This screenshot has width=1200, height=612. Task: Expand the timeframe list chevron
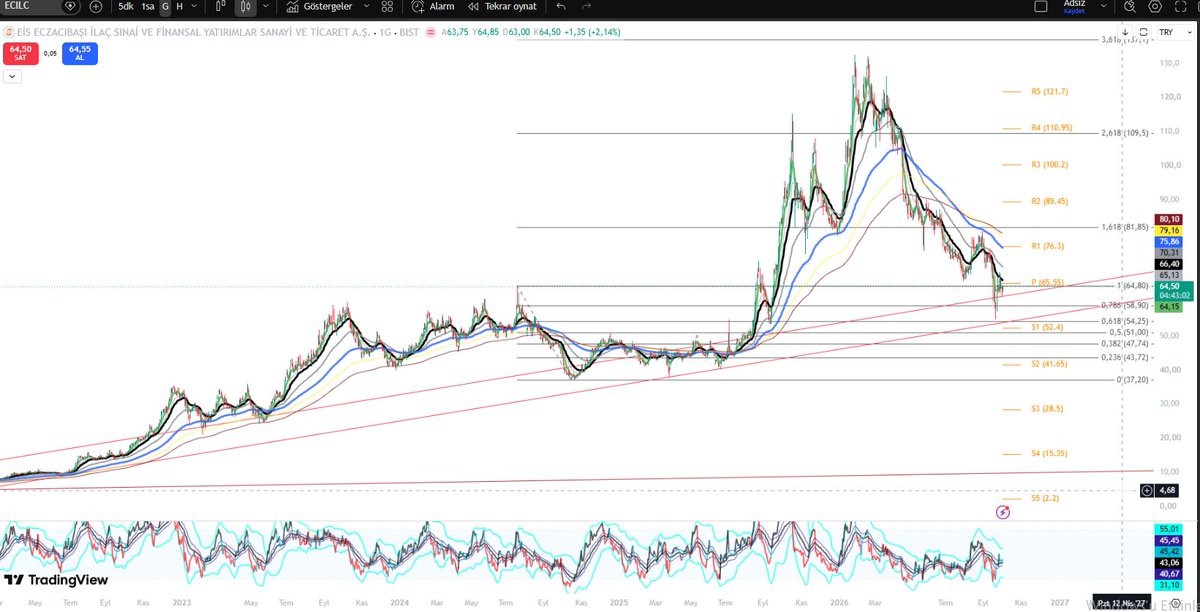tap(195, 6)
